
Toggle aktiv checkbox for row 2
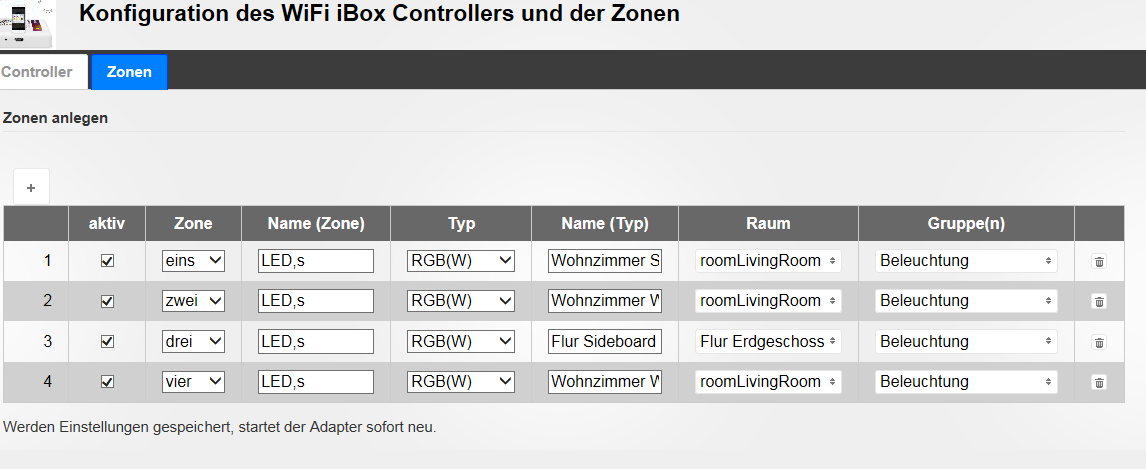[108, 301]
